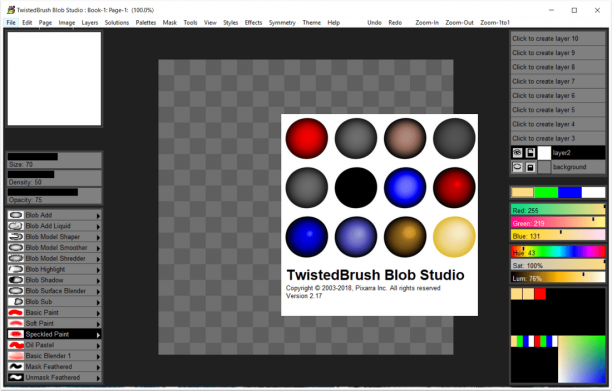Expand the Blob Model Shaper submenu arrow
The height and width of the screenshot is (391, 612).
tap(98, 237)
